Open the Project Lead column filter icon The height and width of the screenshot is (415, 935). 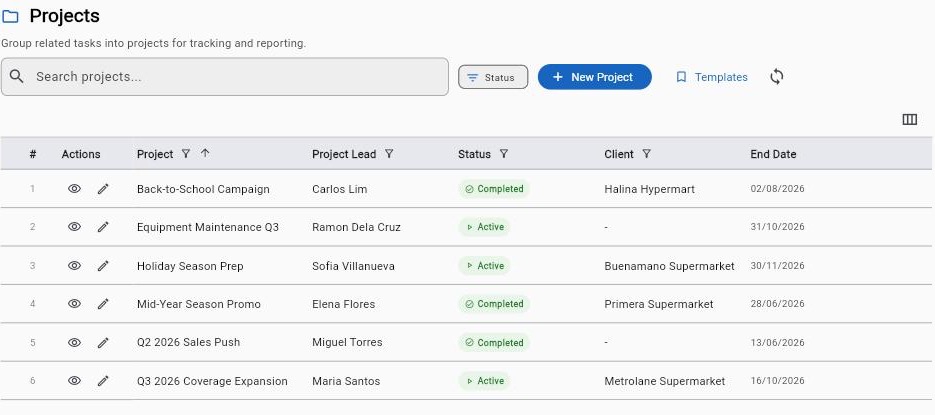389,154
